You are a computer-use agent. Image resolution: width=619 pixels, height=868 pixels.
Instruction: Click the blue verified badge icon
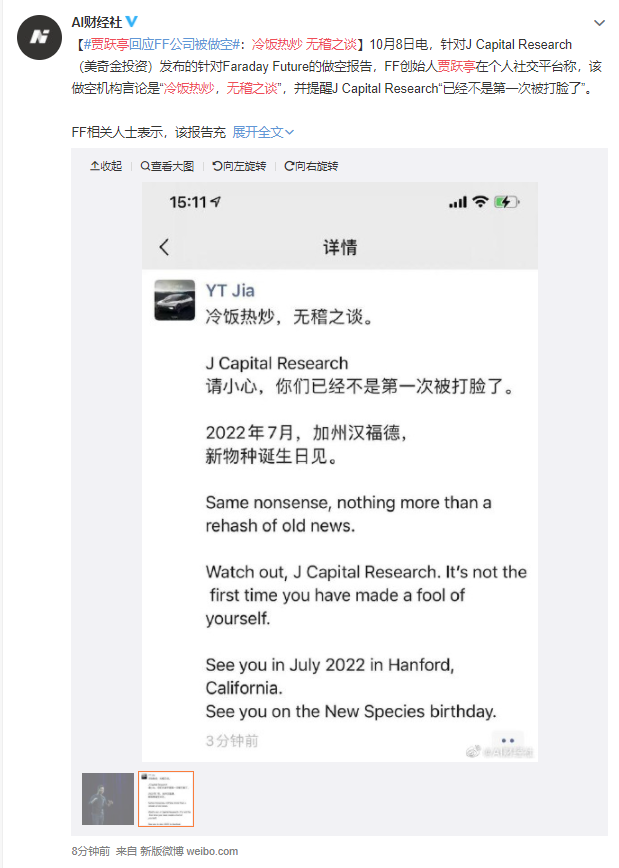tap(132, 22)
